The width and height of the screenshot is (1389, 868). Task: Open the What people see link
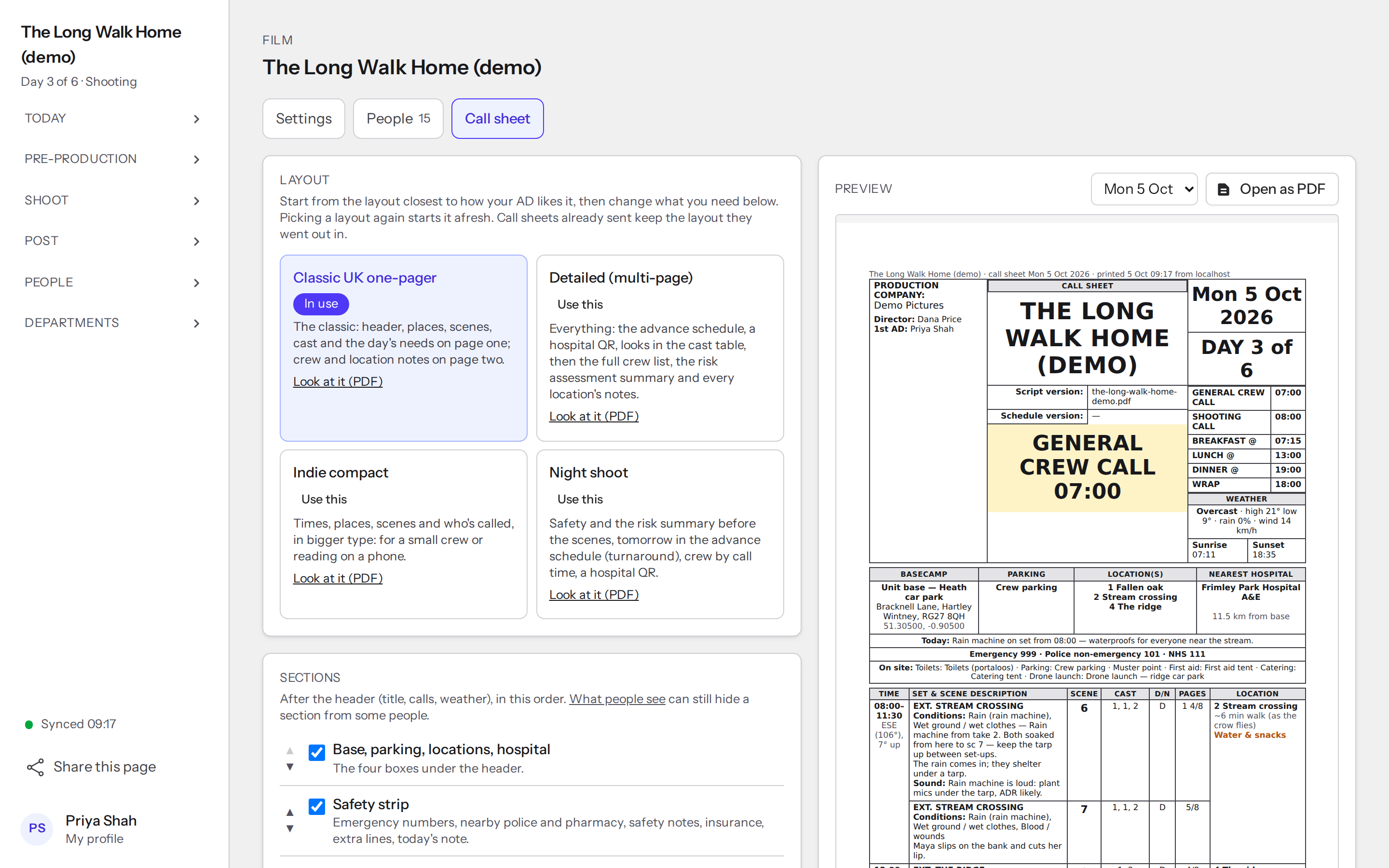pyautogui.click(x=617, y=699)
